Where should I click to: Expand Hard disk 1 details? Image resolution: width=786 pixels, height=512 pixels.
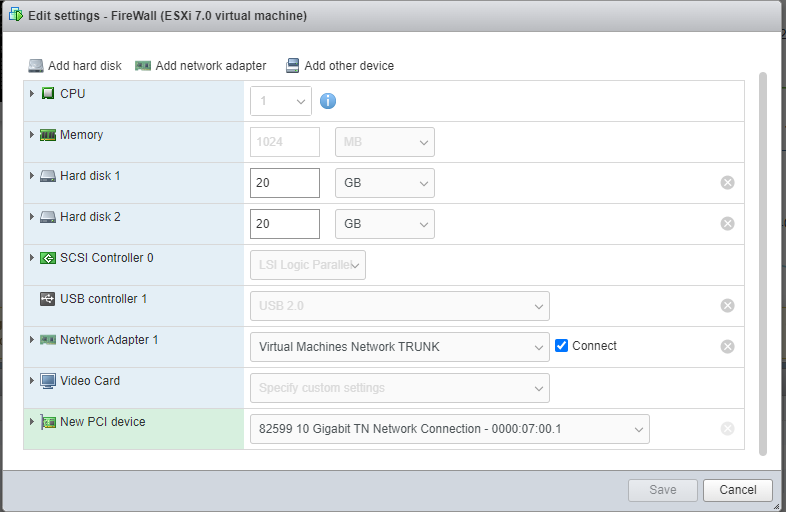click(32, 176)
